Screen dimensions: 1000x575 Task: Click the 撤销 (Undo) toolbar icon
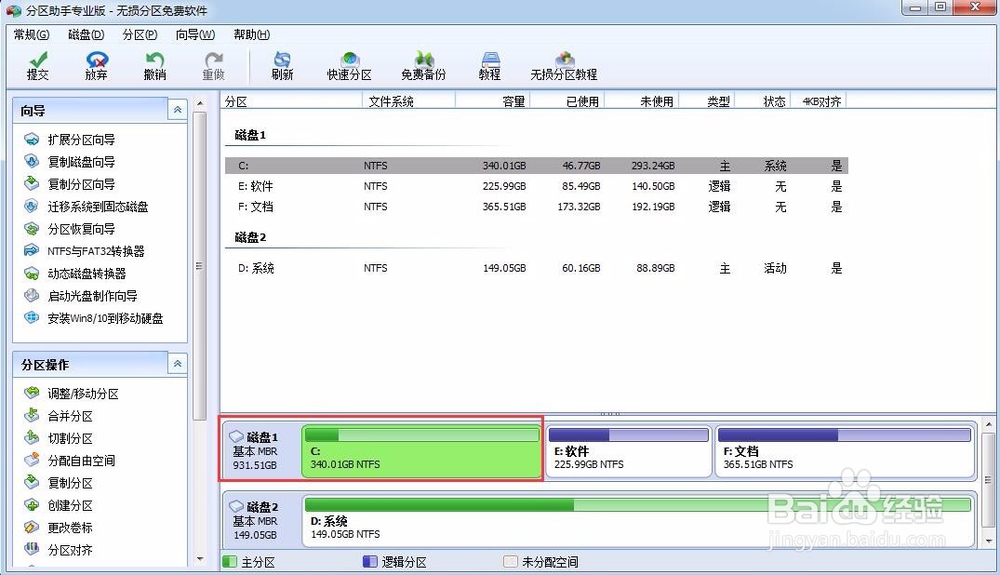[155, 66]
